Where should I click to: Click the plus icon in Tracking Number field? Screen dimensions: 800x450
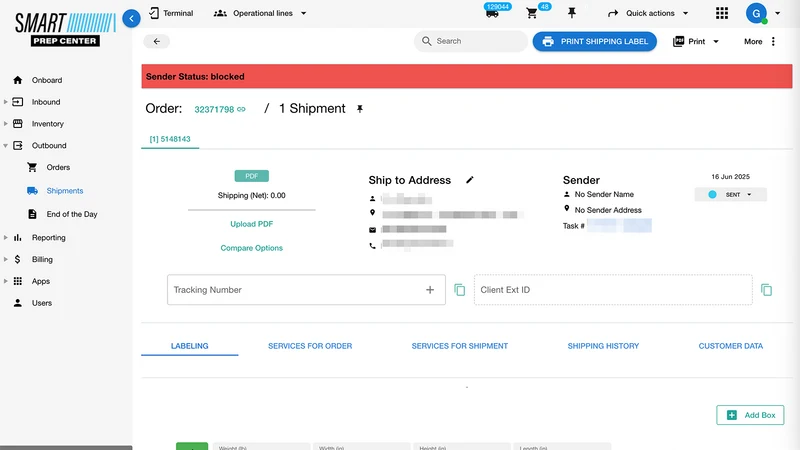pos(430,290)
